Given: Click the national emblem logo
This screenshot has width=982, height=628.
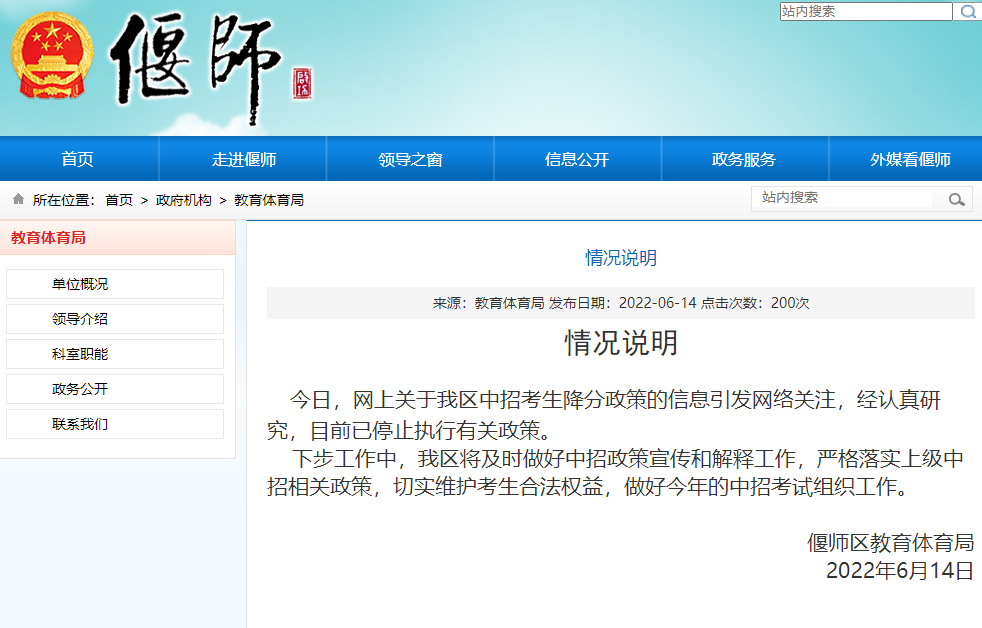Looking at the screenshot, I should 51,56.
